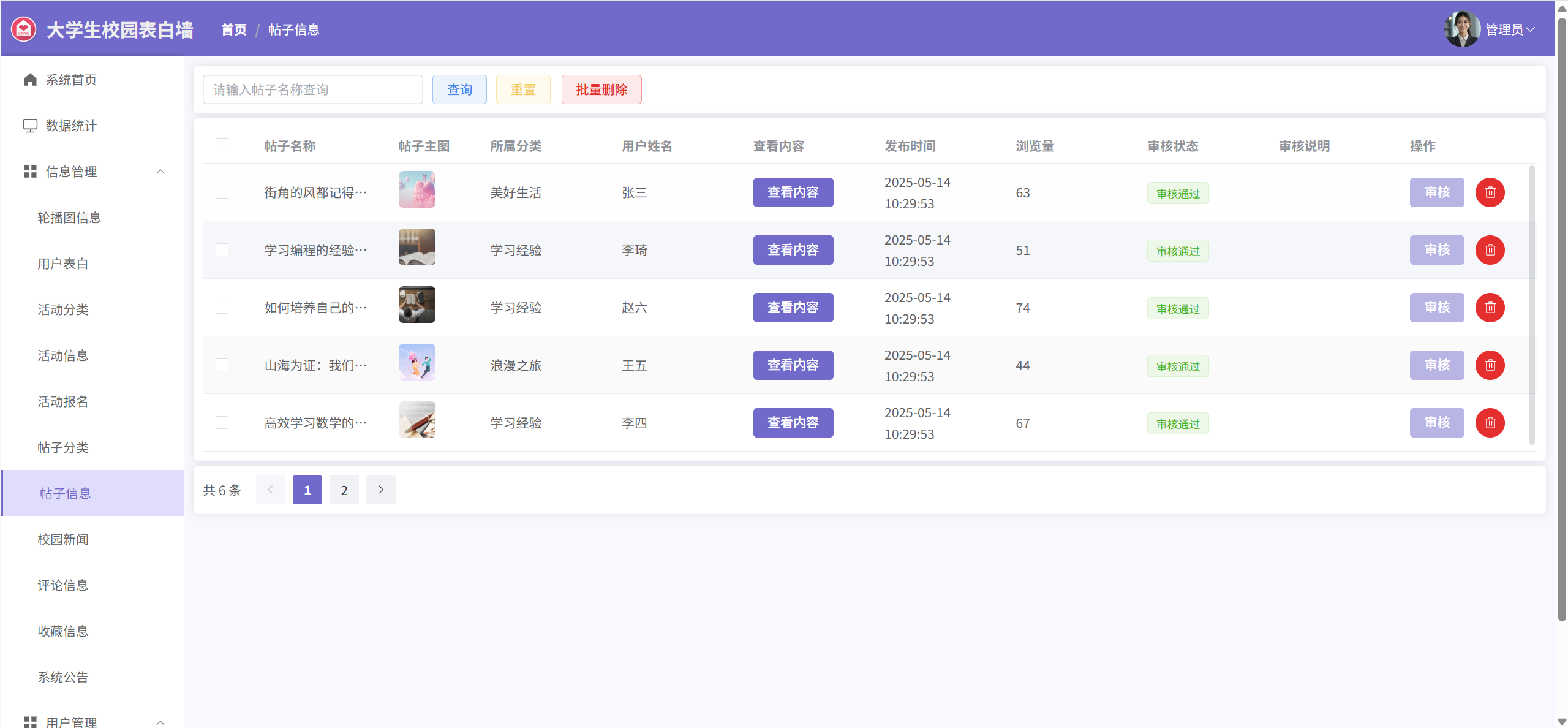Click the 数据统计 monitor icon
Viewport: 1568px width, 728px height.
point(30,126)
